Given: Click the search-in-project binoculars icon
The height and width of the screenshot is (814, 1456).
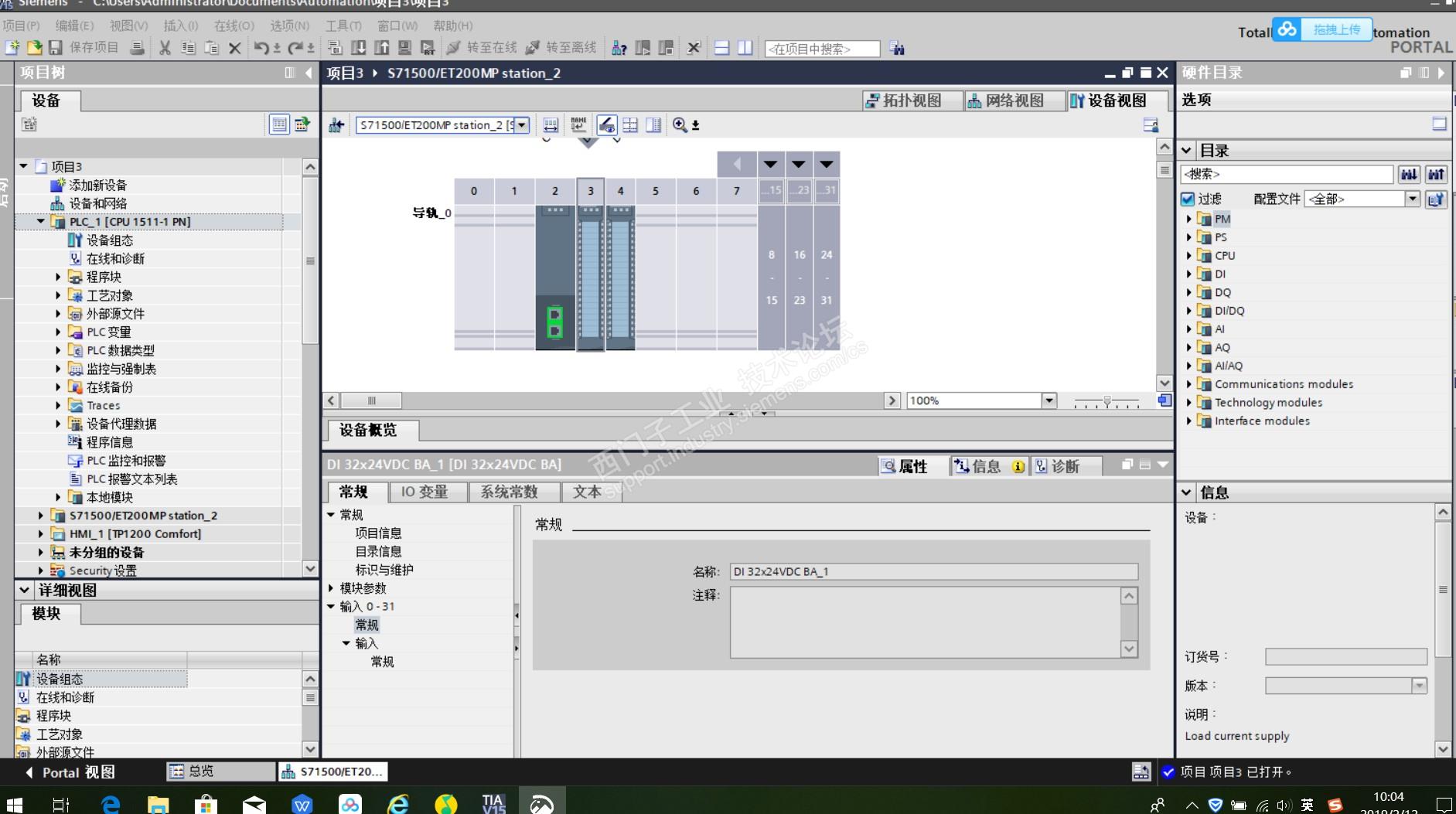Looking at the screenshot, I should (897, 48).
